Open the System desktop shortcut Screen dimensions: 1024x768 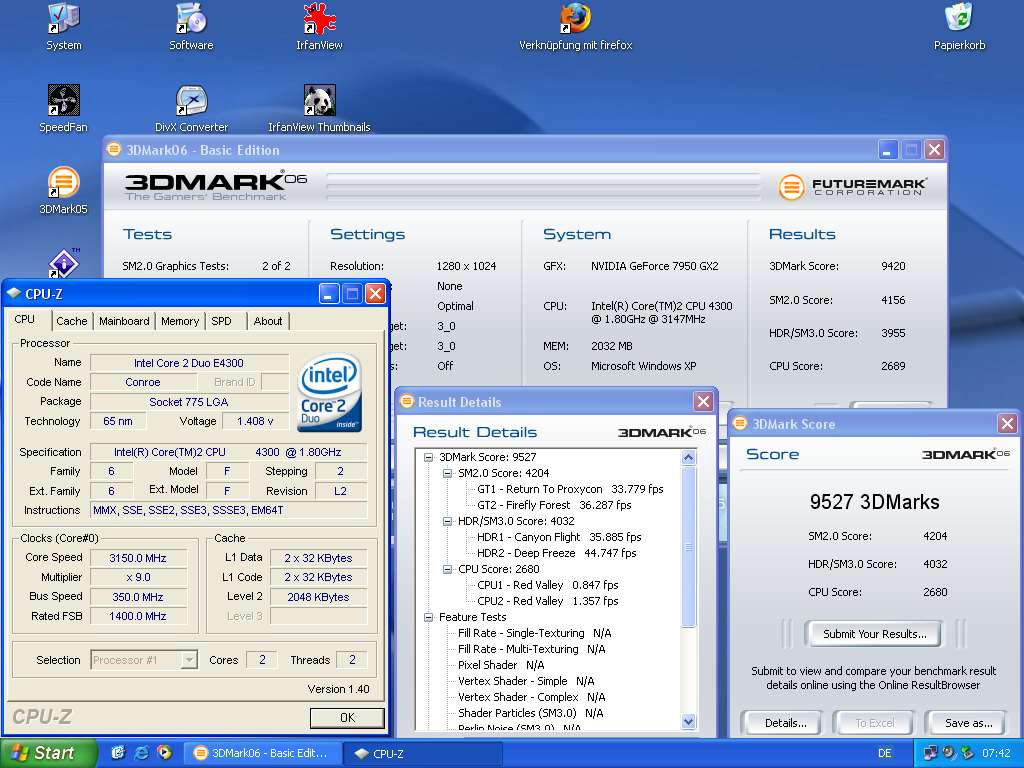[63, 27]
